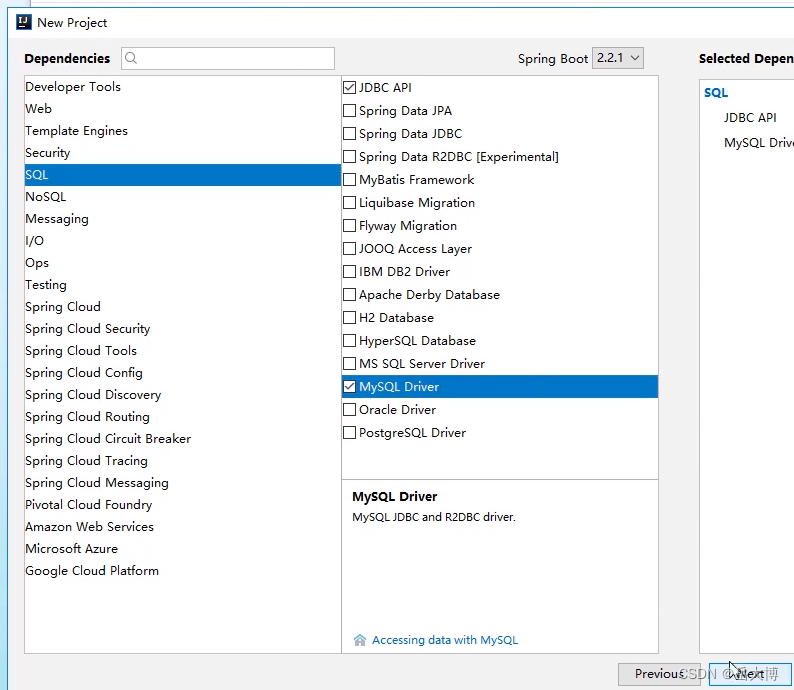Open the Messaging category
The width and height of the screenshot is (794, 690).
coord(182,219)
